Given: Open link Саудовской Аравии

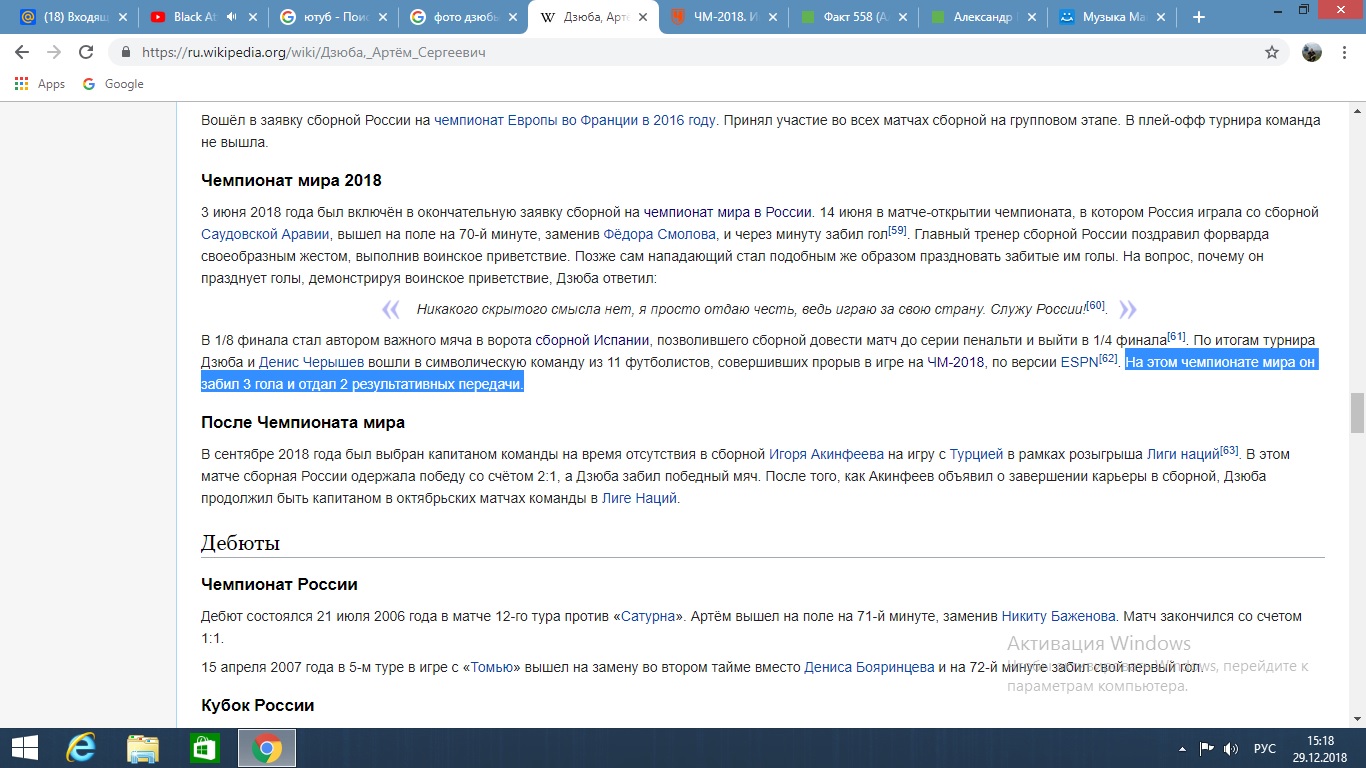Looking at the screenshot, I should 265,234.
